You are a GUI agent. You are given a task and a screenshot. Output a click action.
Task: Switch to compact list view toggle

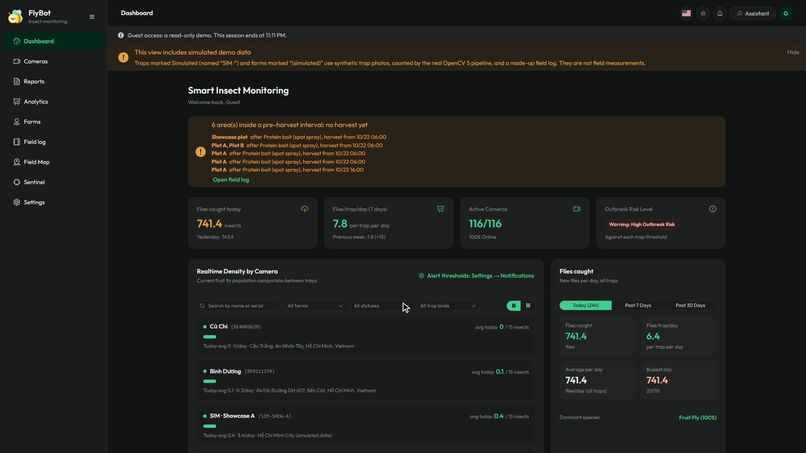(x=528, y=305)
